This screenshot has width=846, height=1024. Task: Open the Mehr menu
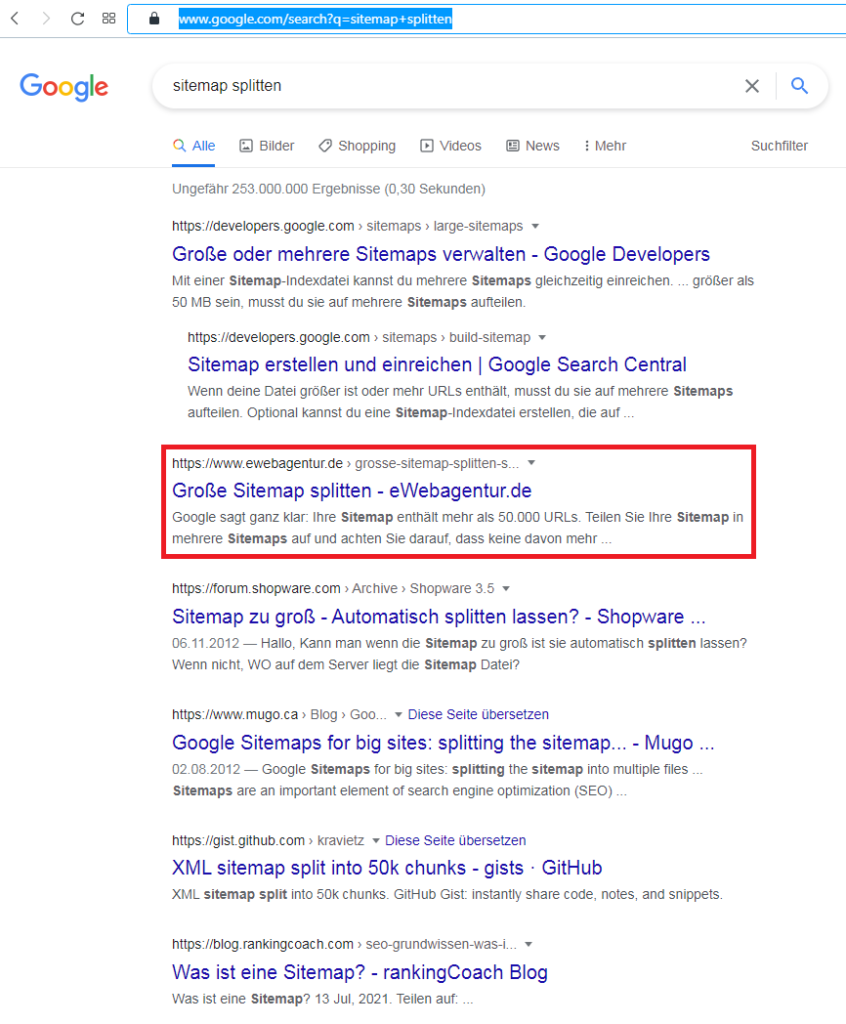(x=605, y=146)
